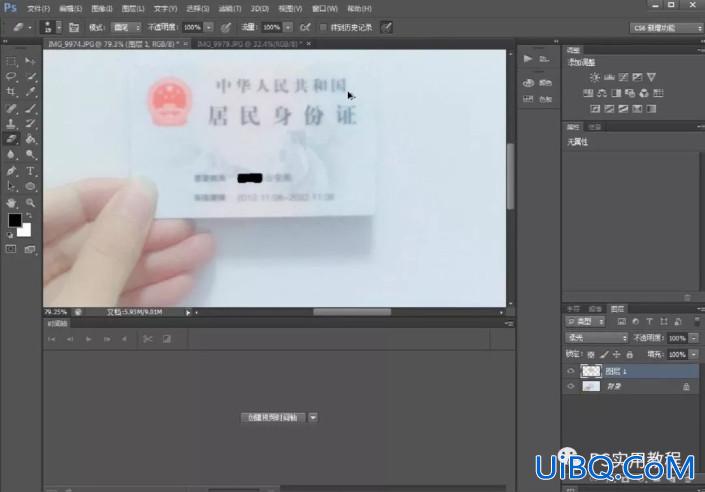Viewport: 705px width, 492px height.
Task: Hide the Background layer eye icon
Action: (x=571, y=386)
